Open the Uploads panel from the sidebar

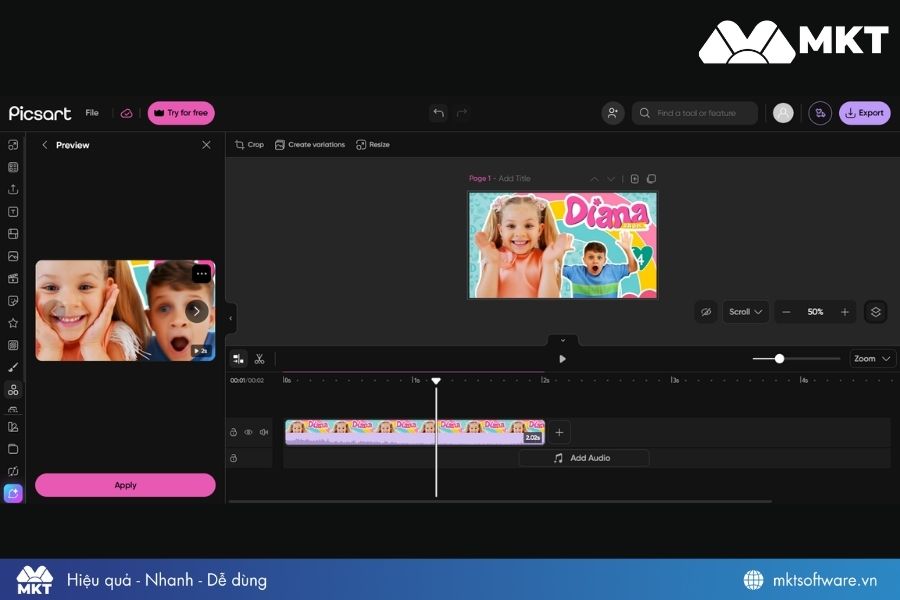[13, 188]
